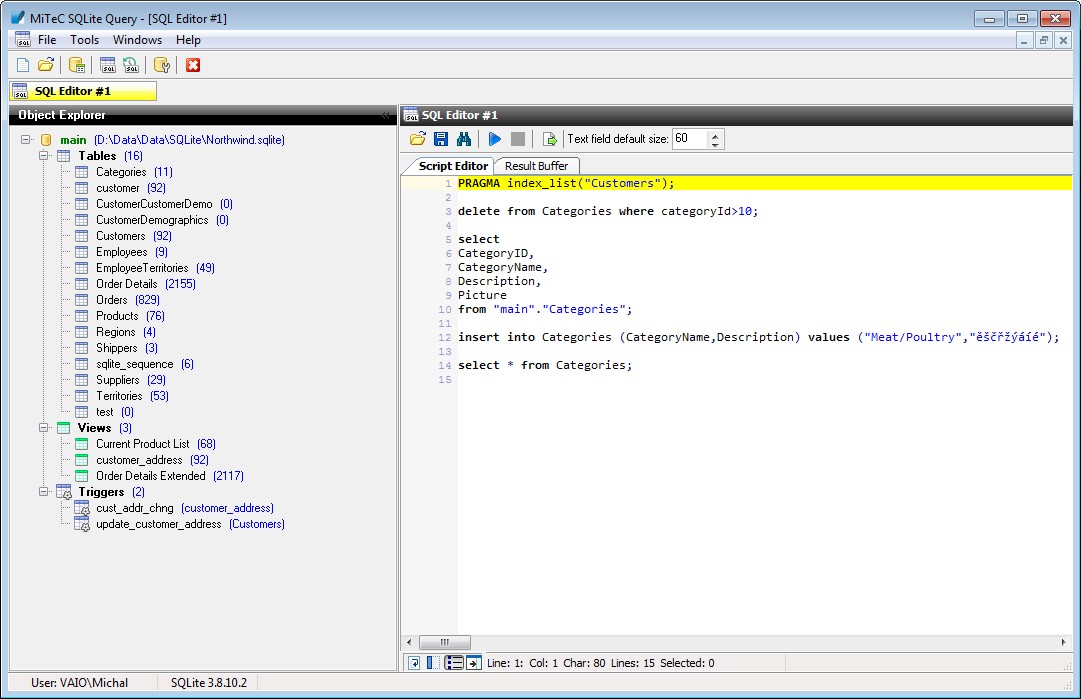Click the database maintenance wrench icon
The width and height of the screenshot is (1081, 699).
(x=162, y=65)
